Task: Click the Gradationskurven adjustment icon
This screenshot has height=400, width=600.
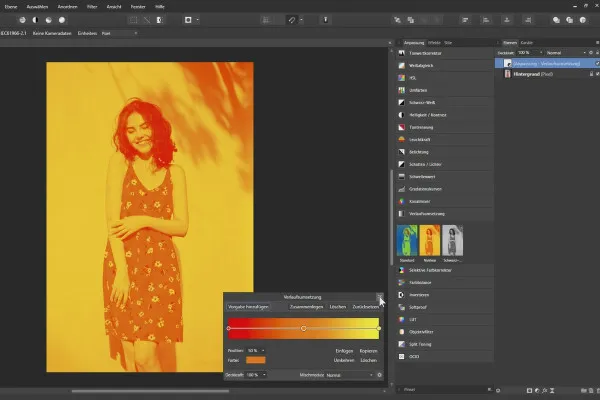Action: tap(401, 191)
